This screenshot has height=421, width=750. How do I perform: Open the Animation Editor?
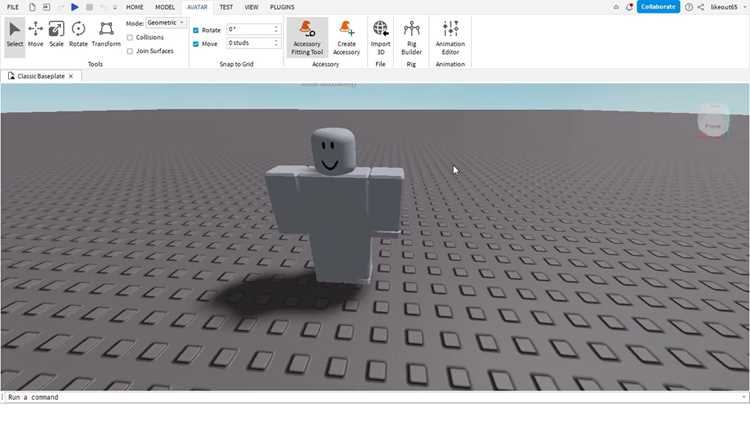450,38
